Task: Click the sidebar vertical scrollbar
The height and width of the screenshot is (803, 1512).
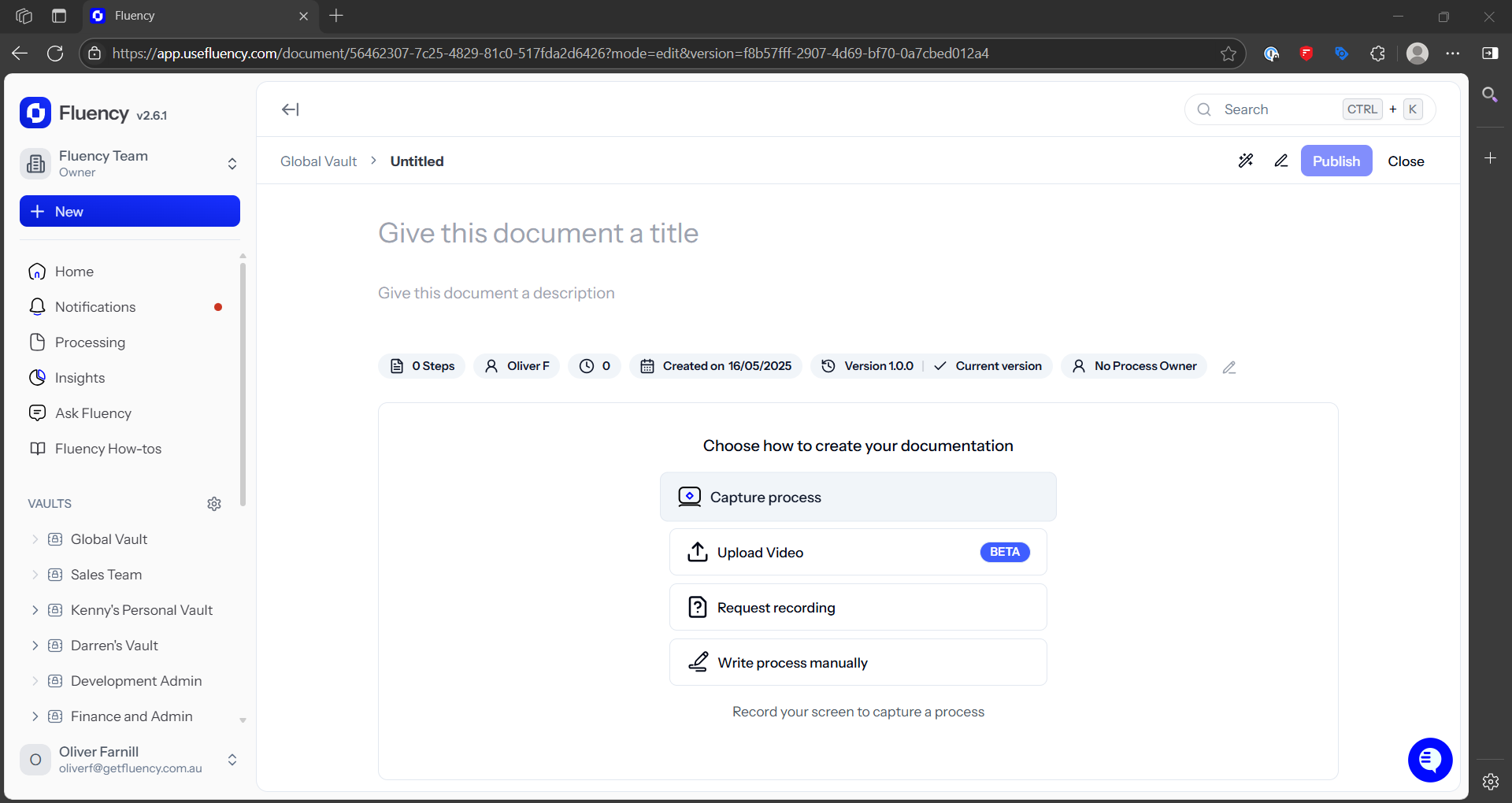Action: [243, 384]
